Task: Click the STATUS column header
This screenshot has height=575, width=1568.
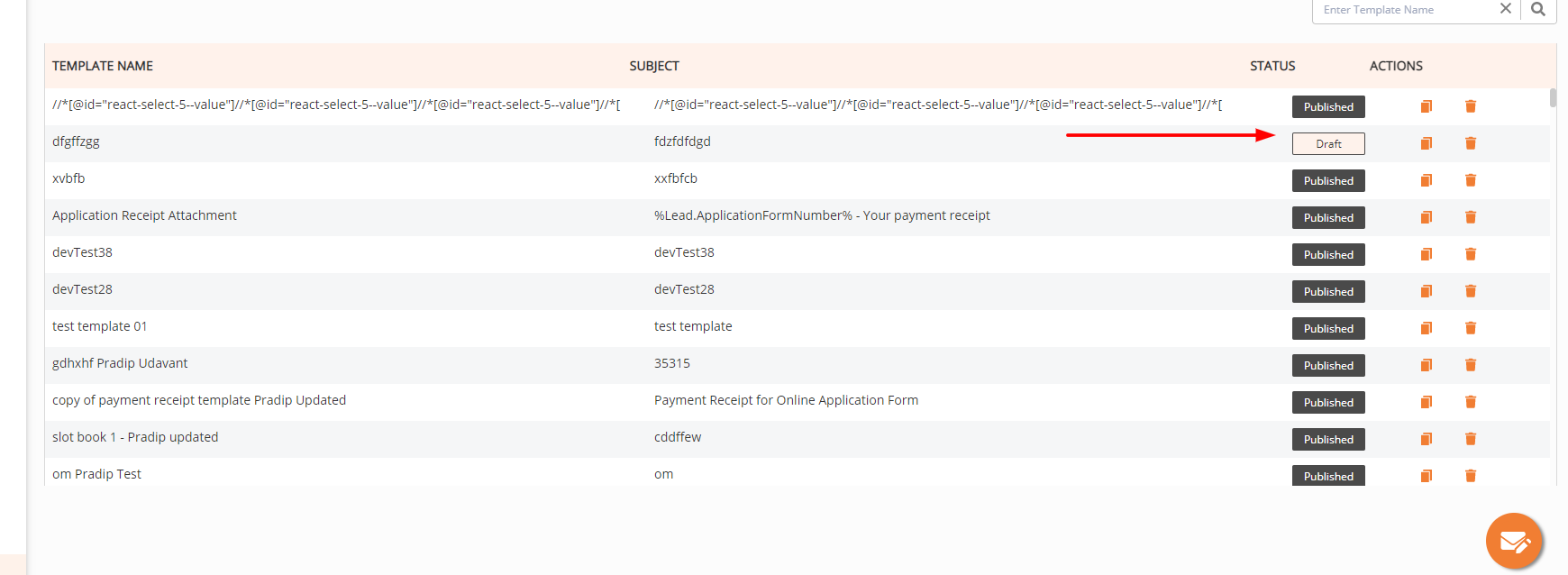Action: pyautogui.click(x=1272, y=66)
